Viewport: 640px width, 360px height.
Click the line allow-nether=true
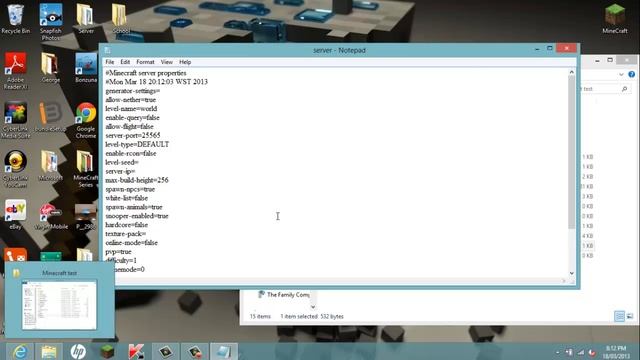click(131, 100)
